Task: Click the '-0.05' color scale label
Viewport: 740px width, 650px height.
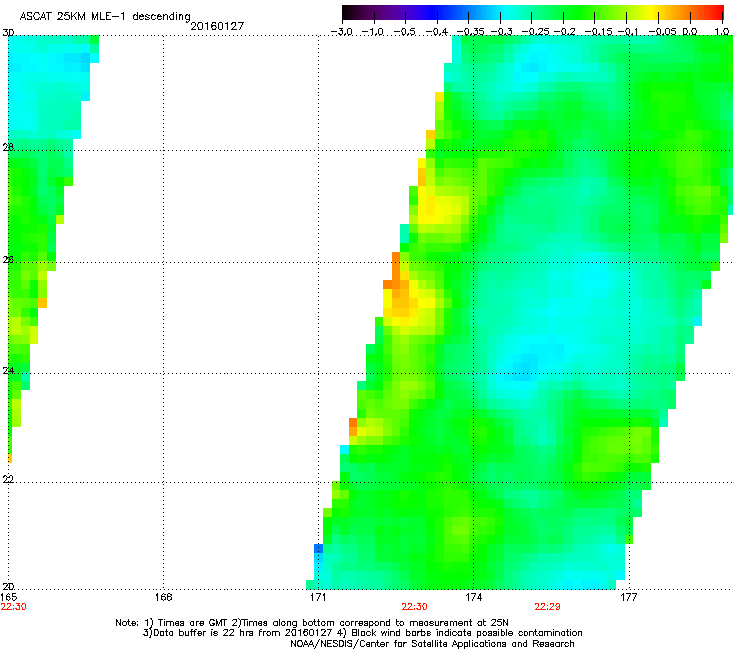Action: pos(661,32)
